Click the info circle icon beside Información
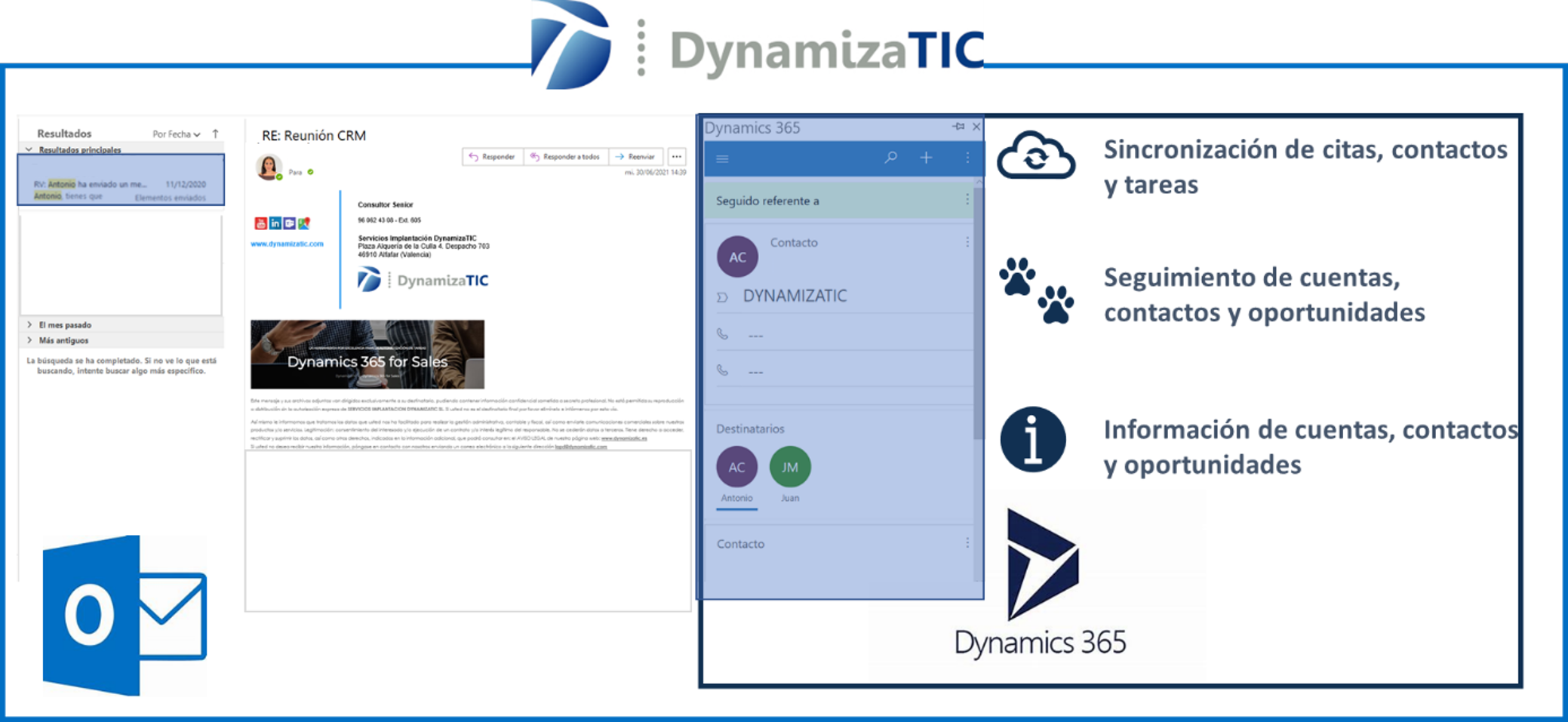 click(x=1033, y=439)
